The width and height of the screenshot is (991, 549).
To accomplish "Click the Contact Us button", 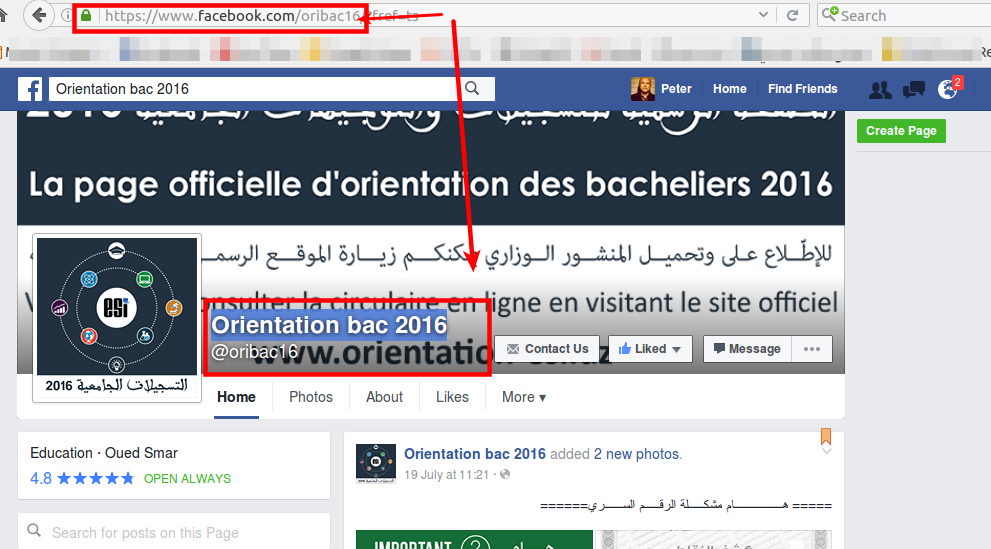I will coord(547,349).
